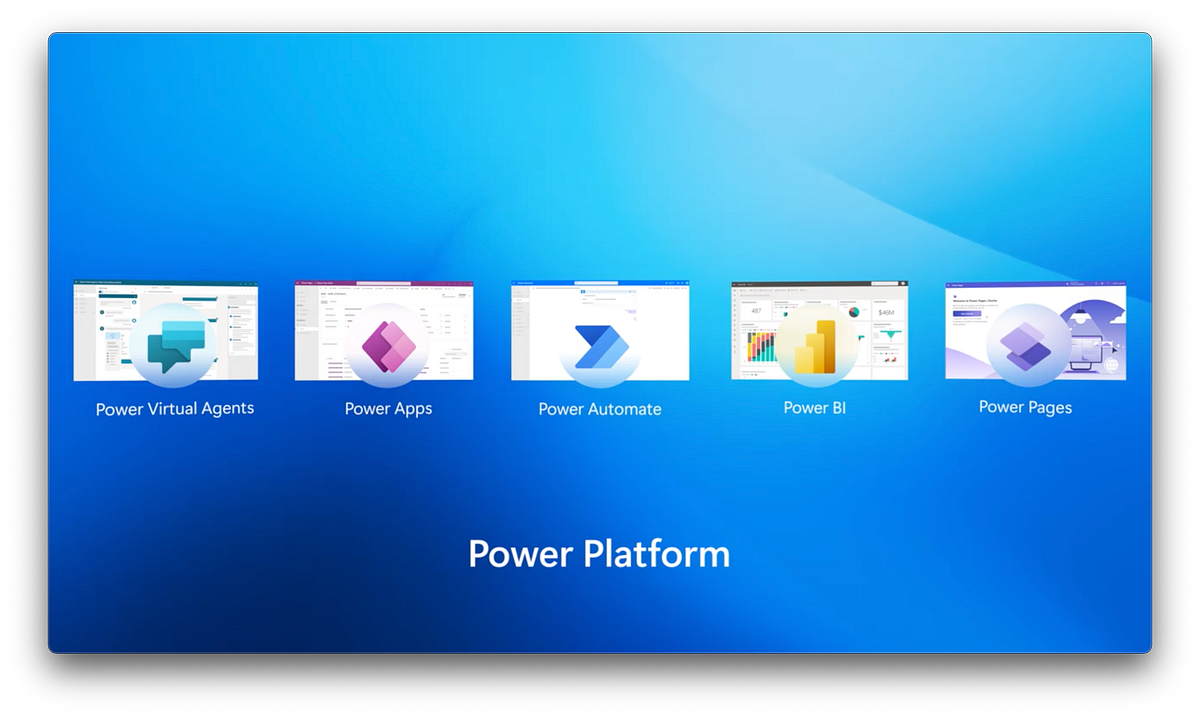This screenshot has width=1200, height=717.
Task: Select the Power Apps diamond logo
Action: [x=388, y=346]
